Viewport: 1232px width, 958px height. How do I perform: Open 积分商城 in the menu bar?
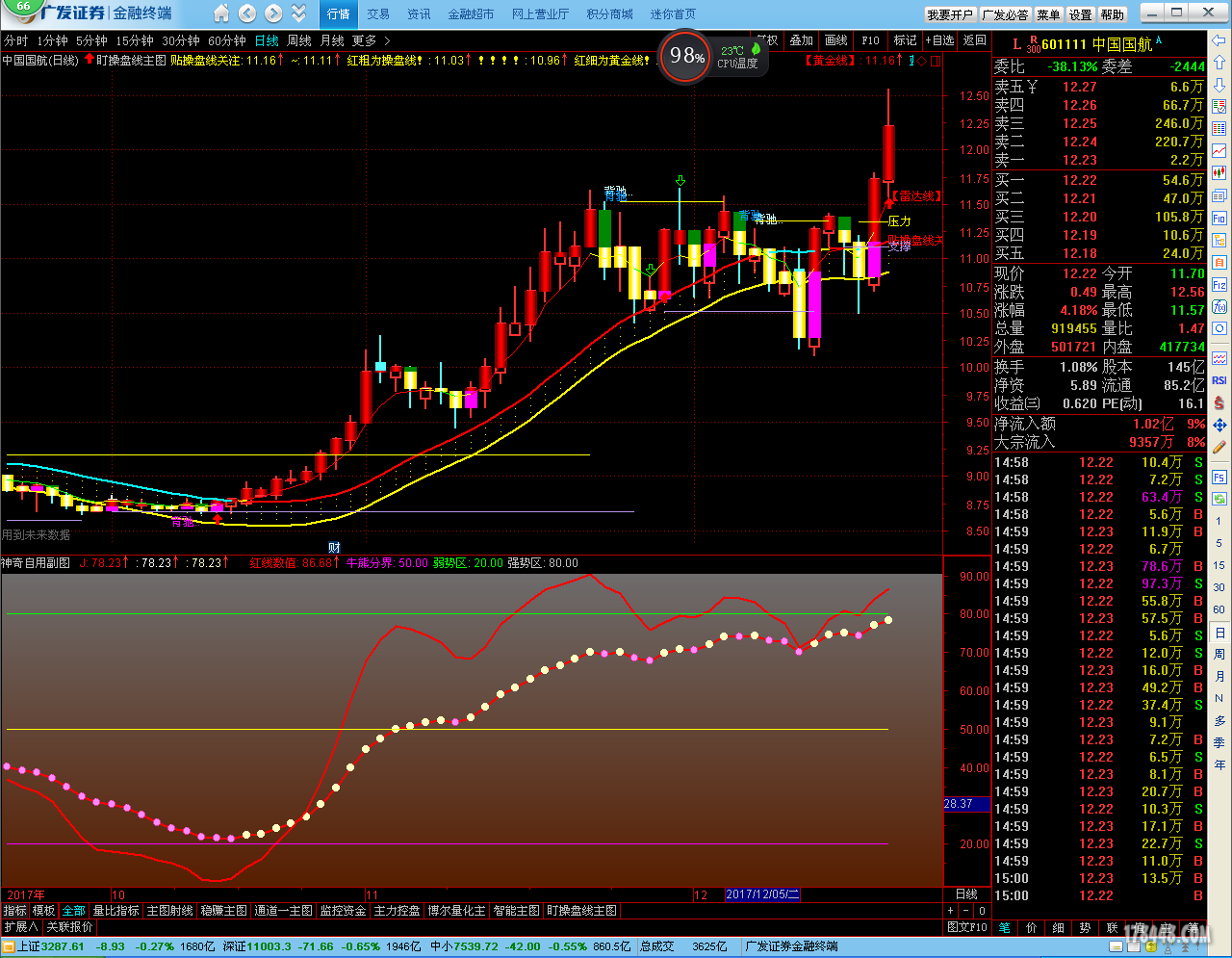(610, 14)
